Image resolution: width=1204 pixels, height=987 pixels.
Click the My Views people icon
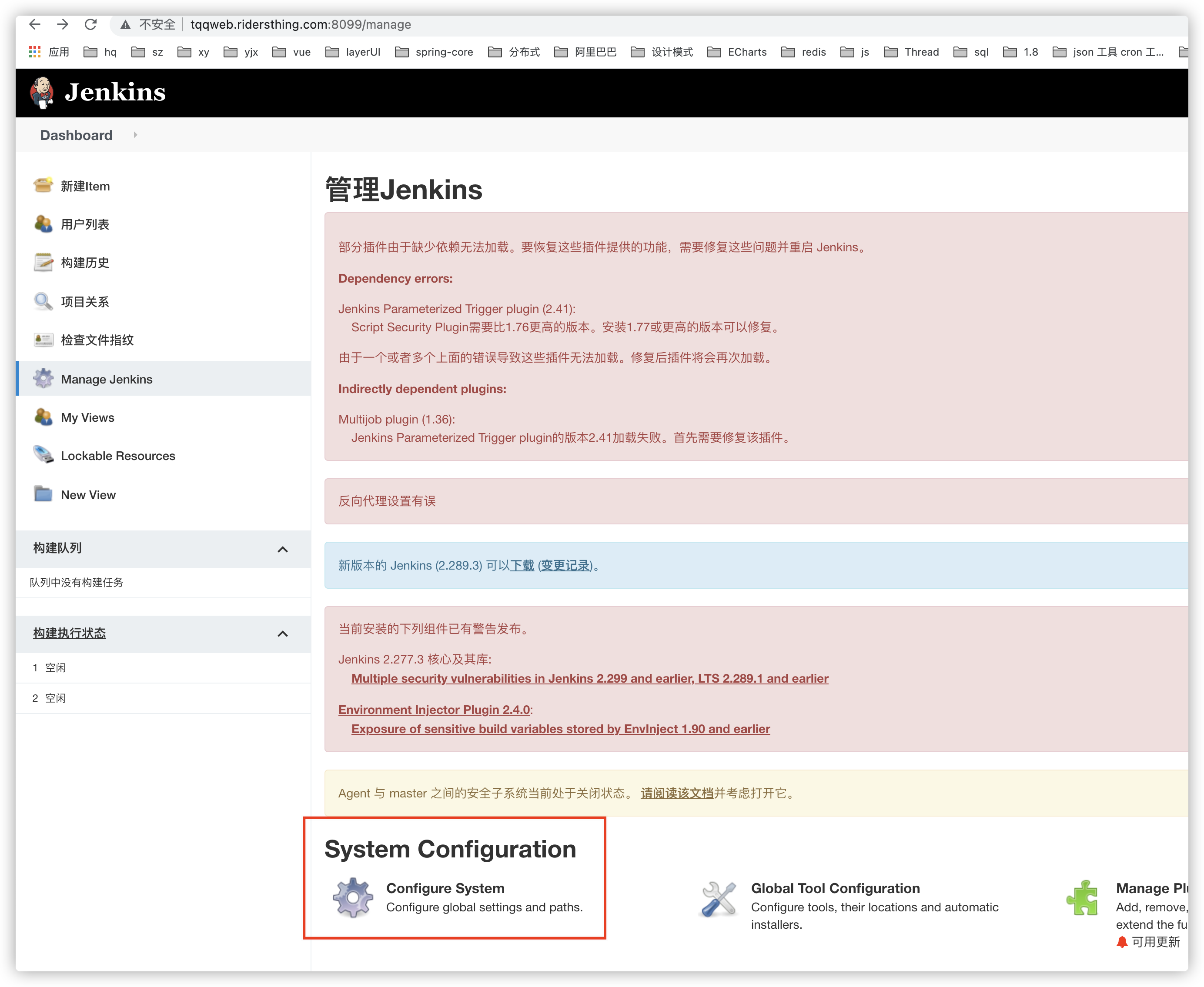click(43, 417)
